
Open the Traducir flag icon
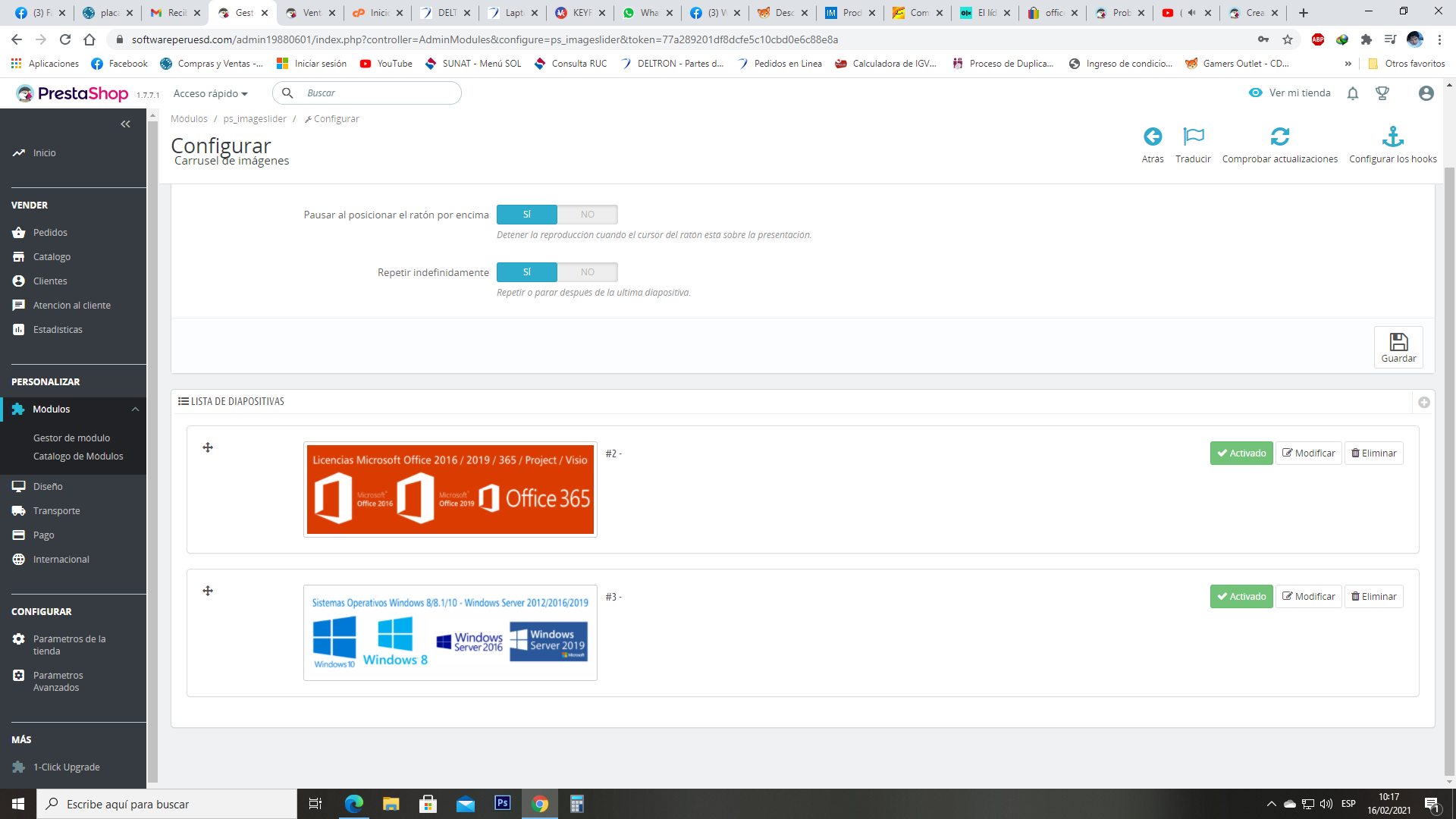(1193, 137)
